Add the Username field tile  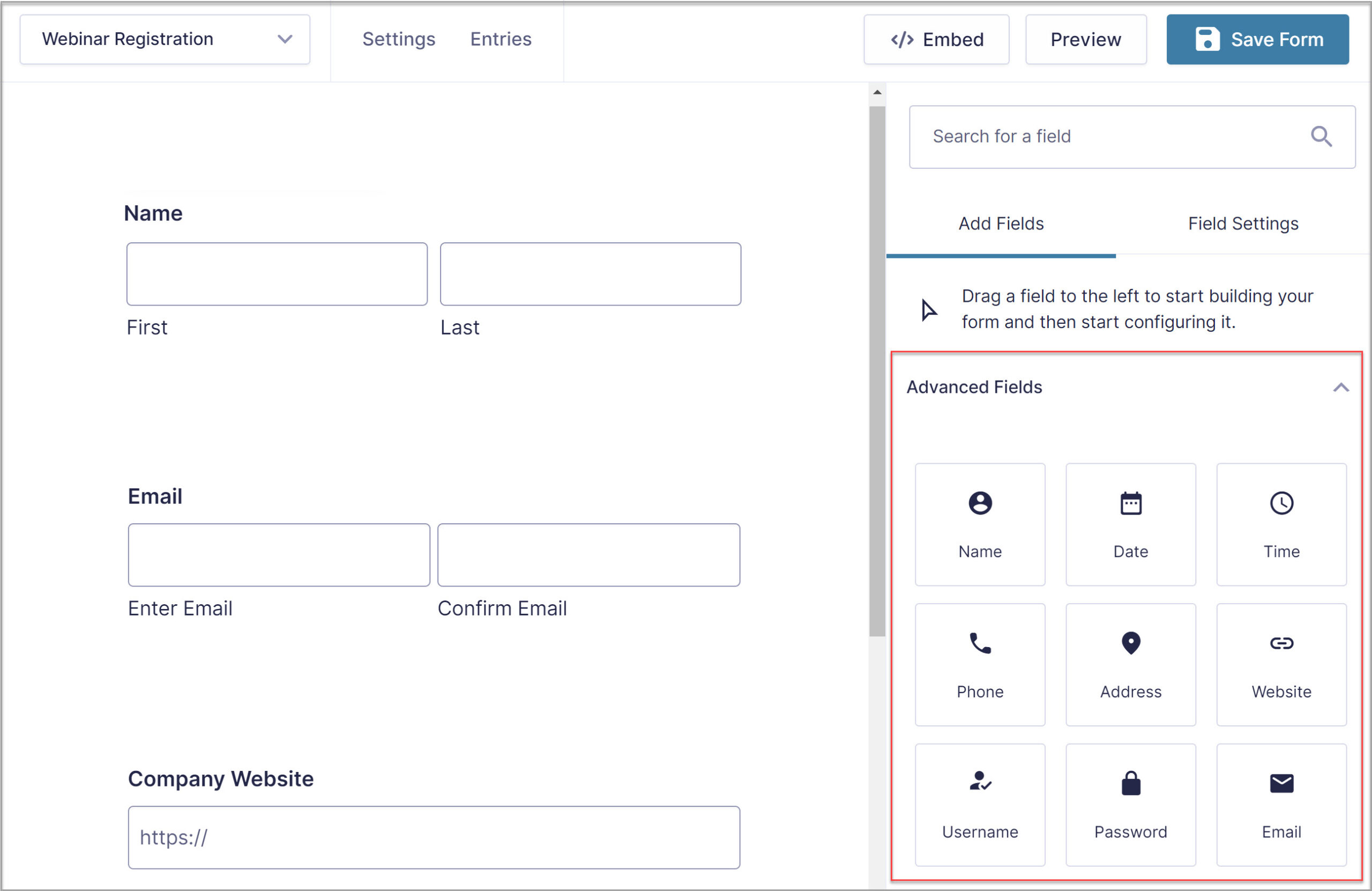coord(980,805)
